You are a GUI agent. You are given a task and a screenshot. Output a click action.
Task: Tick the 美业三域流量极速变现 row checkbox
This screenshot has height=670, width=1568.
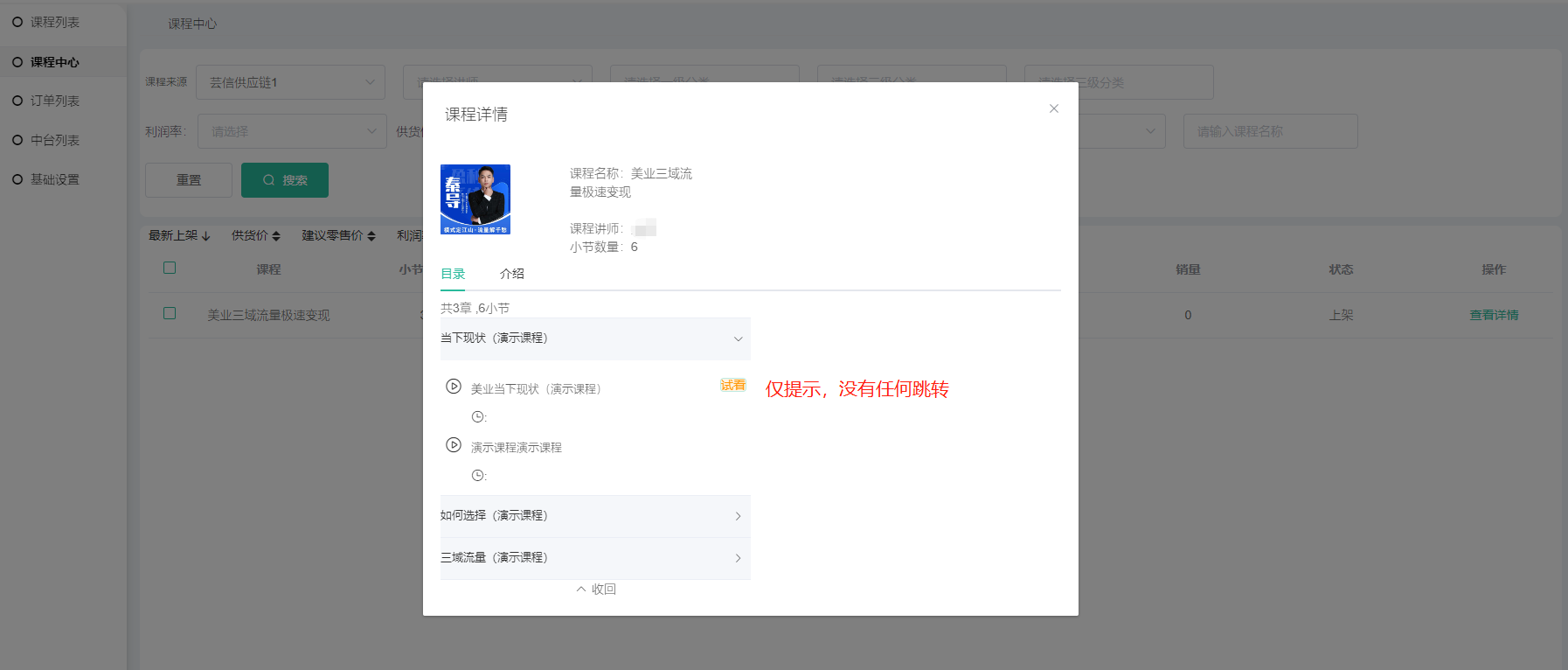[170, 313]
